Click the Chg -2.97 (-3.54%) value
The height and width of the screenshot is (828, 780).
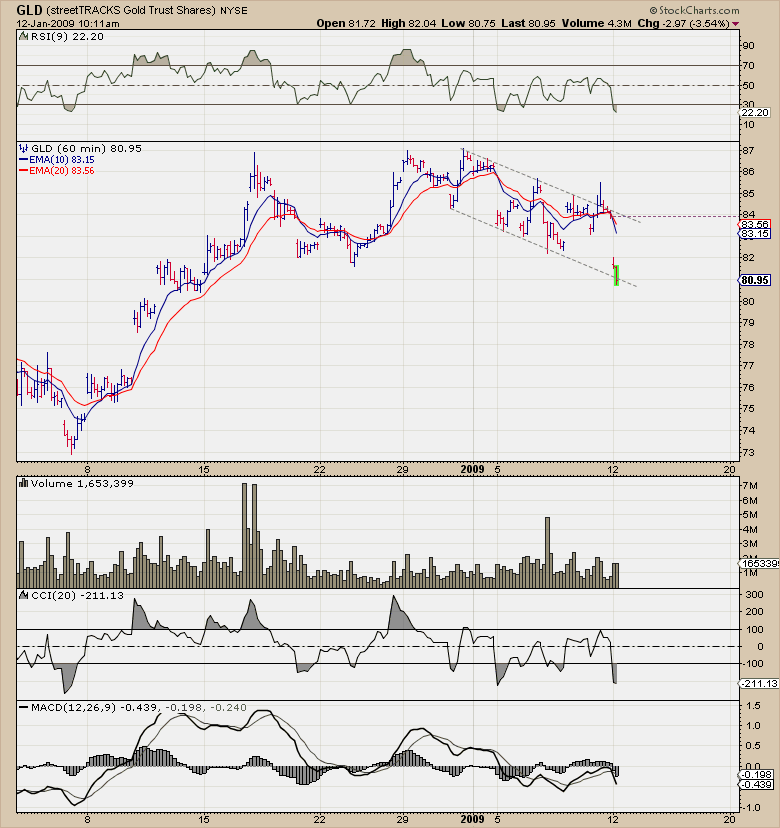(683, 23)
